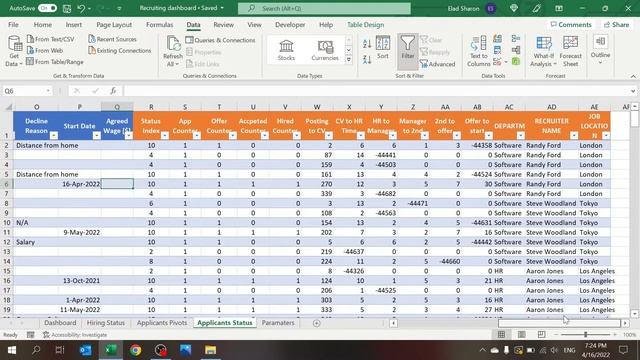Click the Undo arrow

[x=81, y=8]
